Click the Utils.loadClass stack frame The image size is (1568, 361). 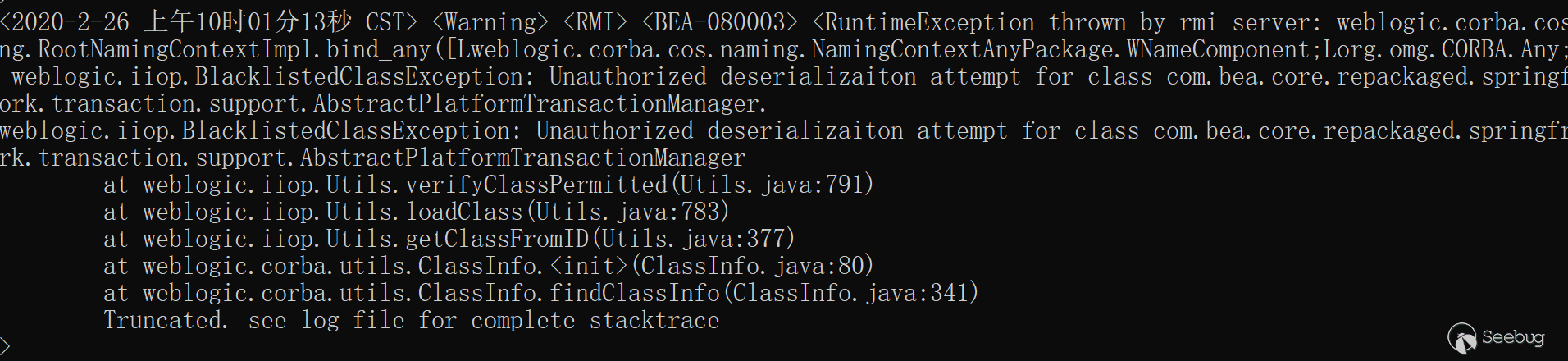425,212
